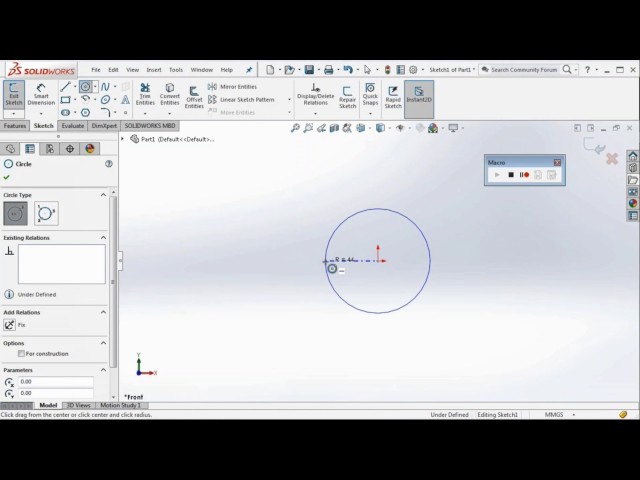Open Display/Delete Relations

(x=316, y=95)
